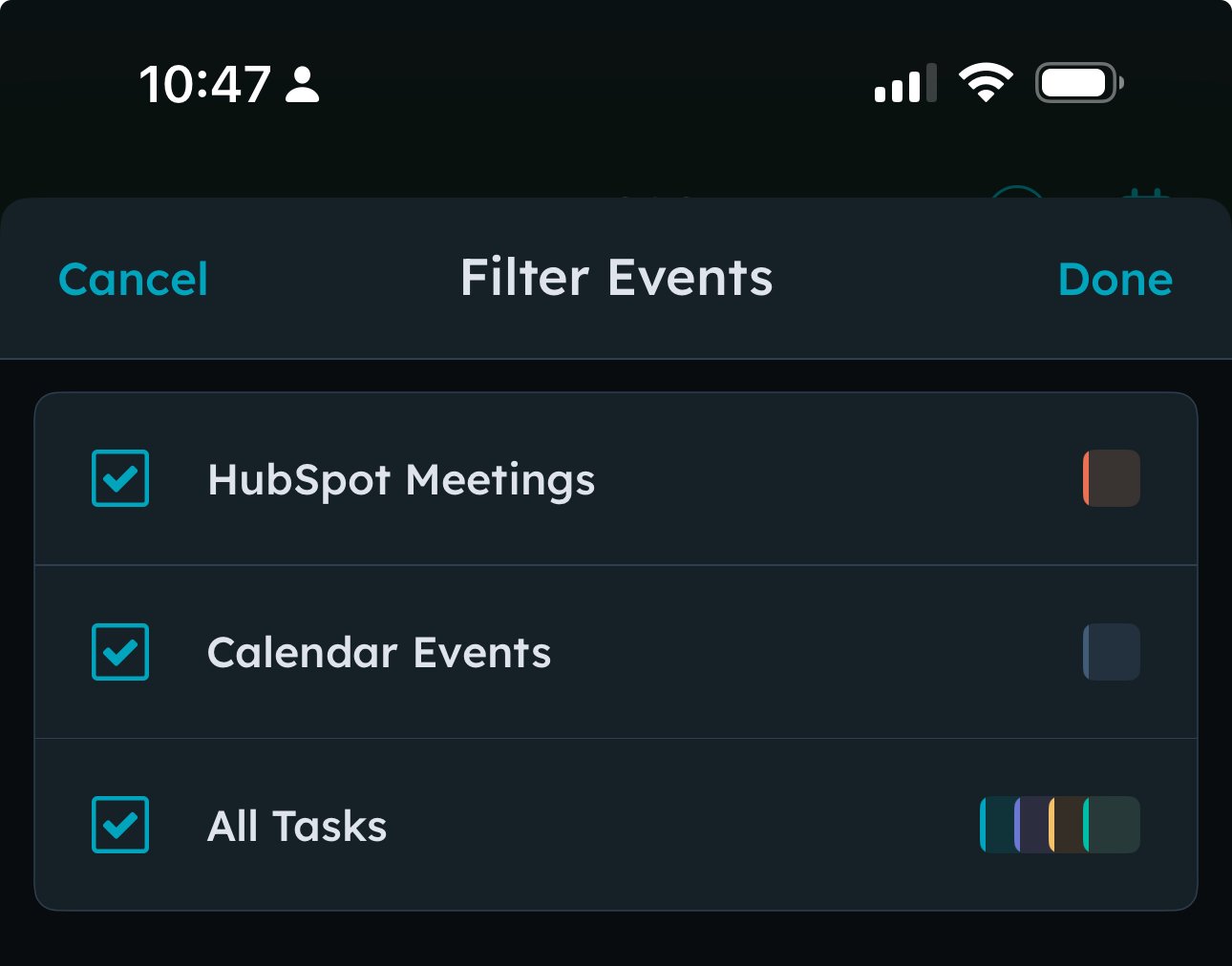Tap the 10:47 clock in status bar
The width and height of the screenshot is (1232, 966).
click(x=204, y=84)
